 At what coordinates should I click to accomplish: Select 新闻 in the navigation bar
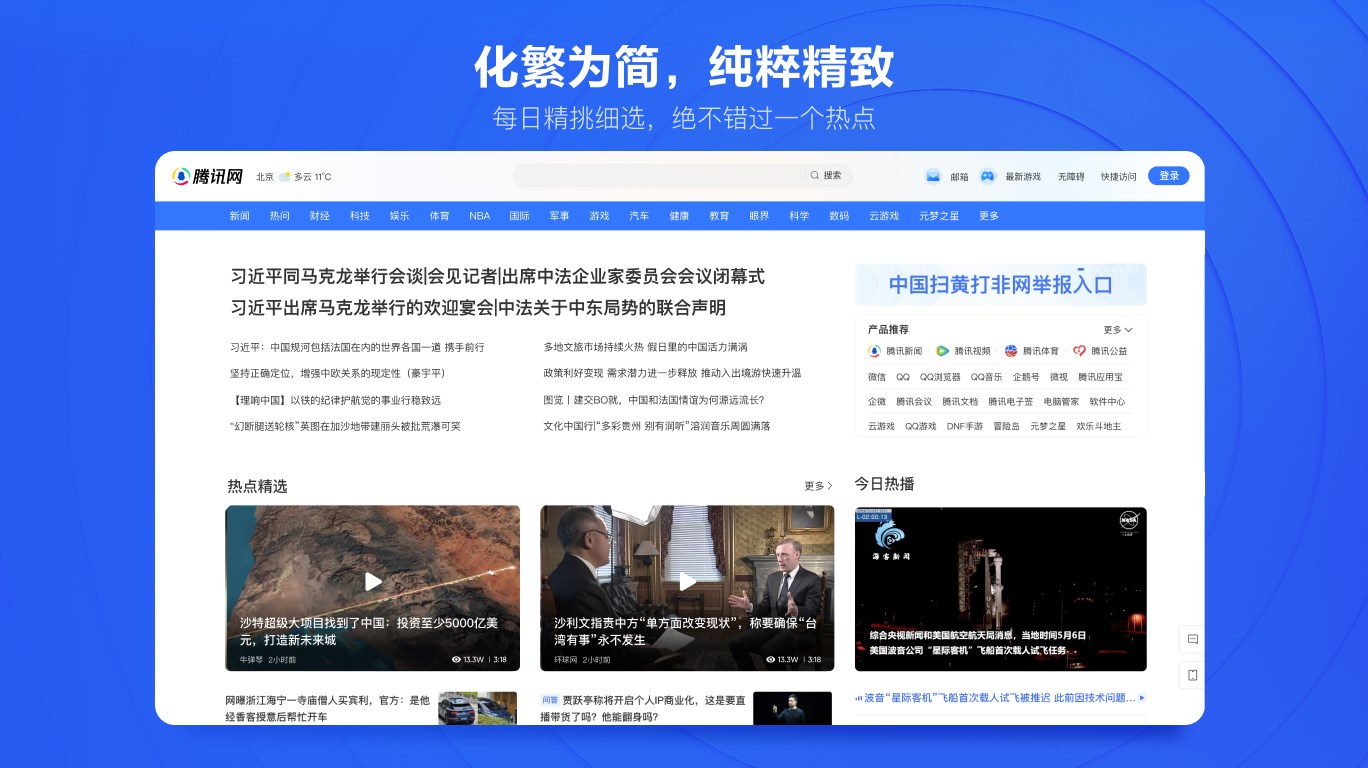[x=240, y=216]
